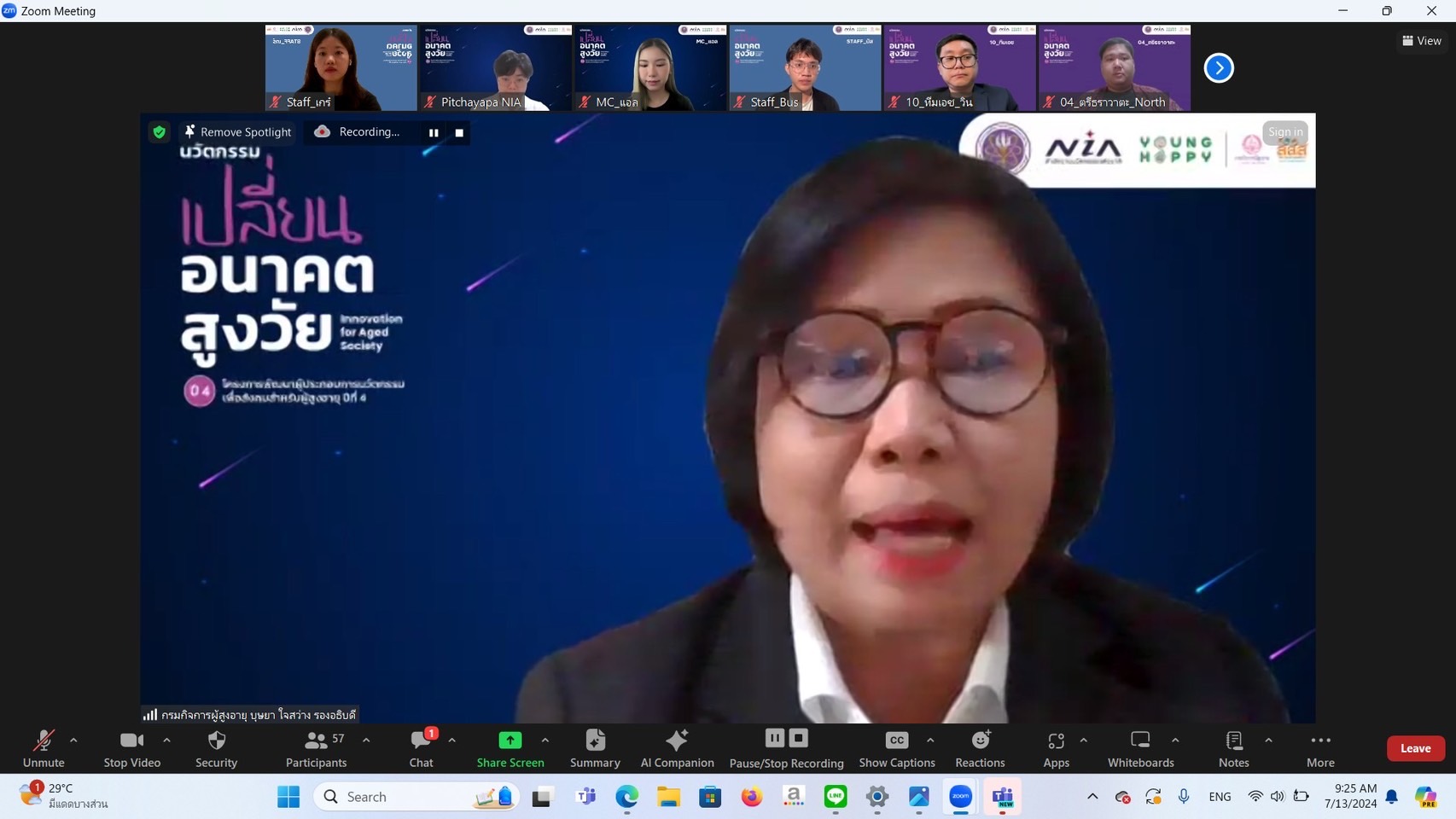Select the MC_แอล participant thumbnail
The height and width of the screenshot is (819, 1456).
pyautogui.click(x=649, y=67)
